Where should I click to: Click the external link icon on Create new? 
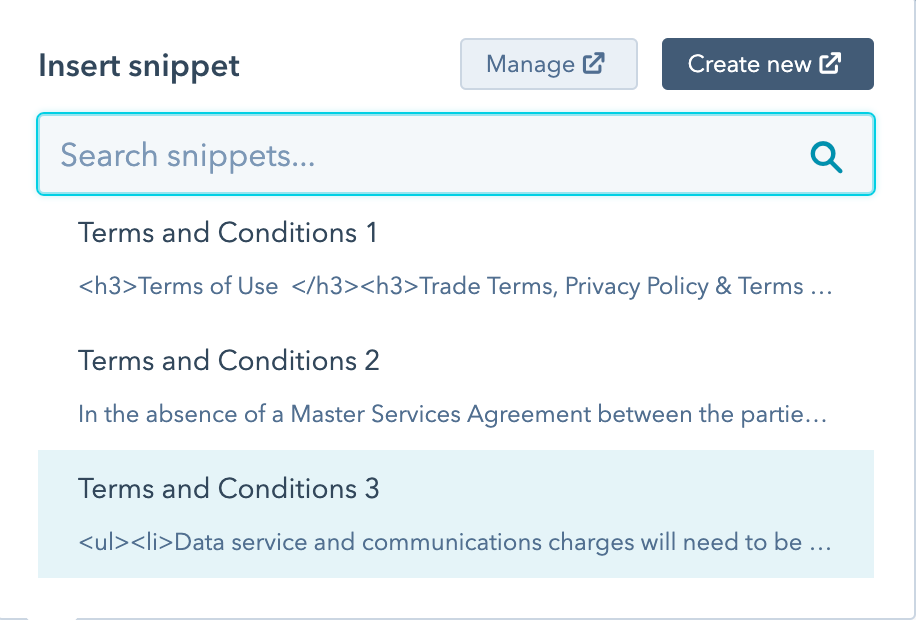830,63
